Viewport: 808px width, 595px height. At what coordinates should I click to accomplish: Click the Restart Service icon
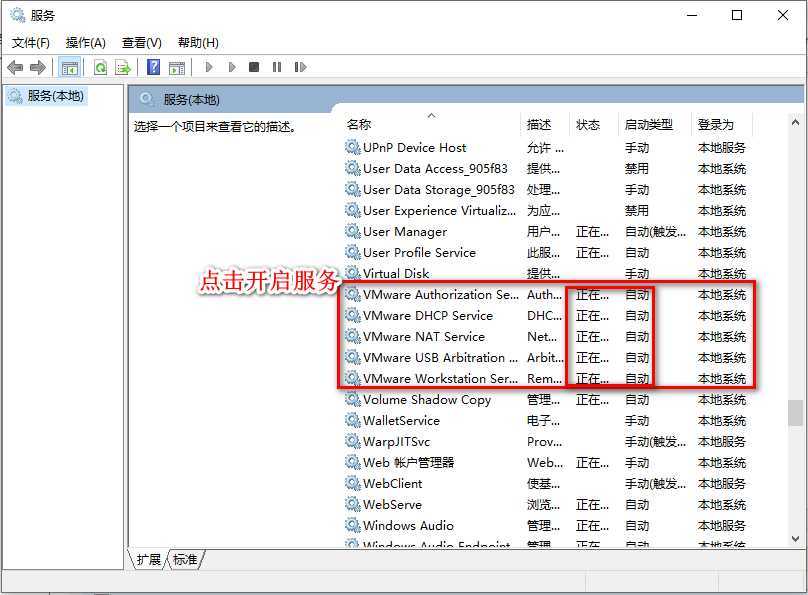coord(300,67)
